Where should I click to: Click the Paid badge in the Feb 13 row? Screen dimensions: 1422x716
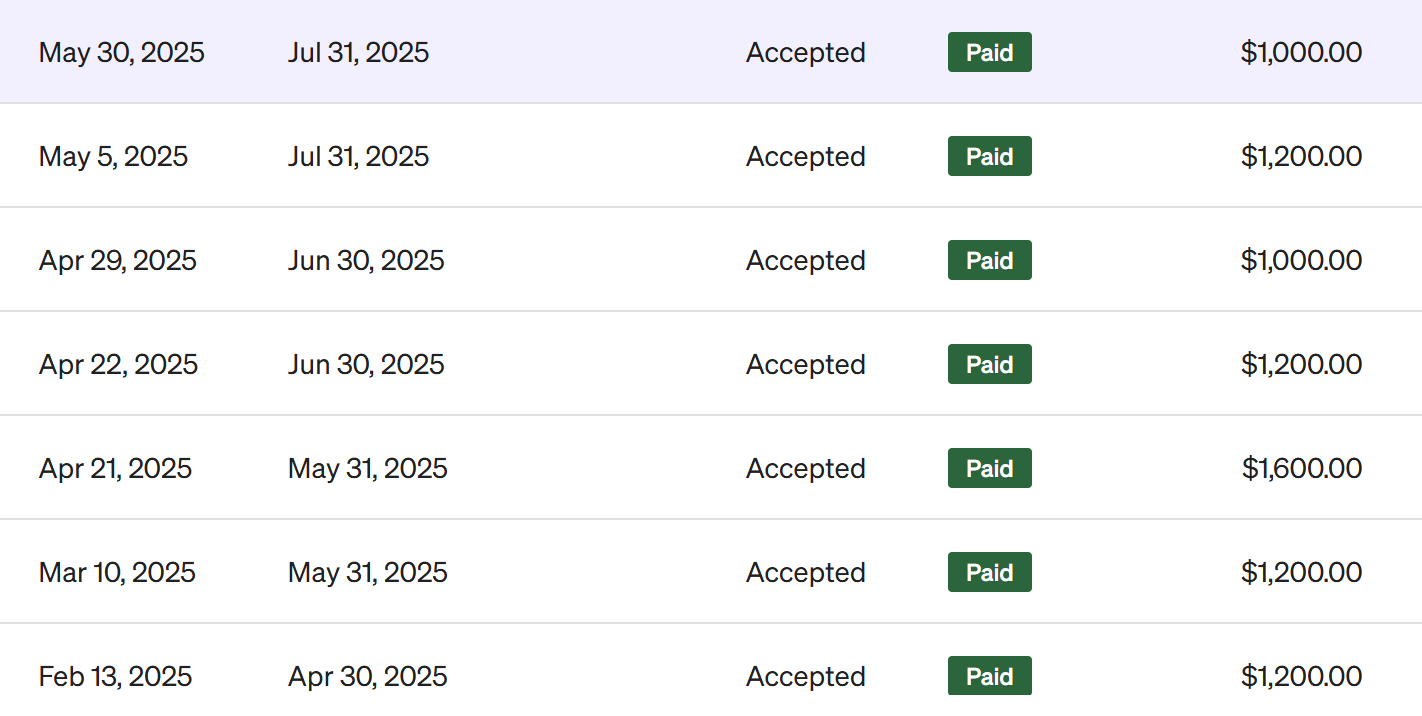(x=989, y=676)
